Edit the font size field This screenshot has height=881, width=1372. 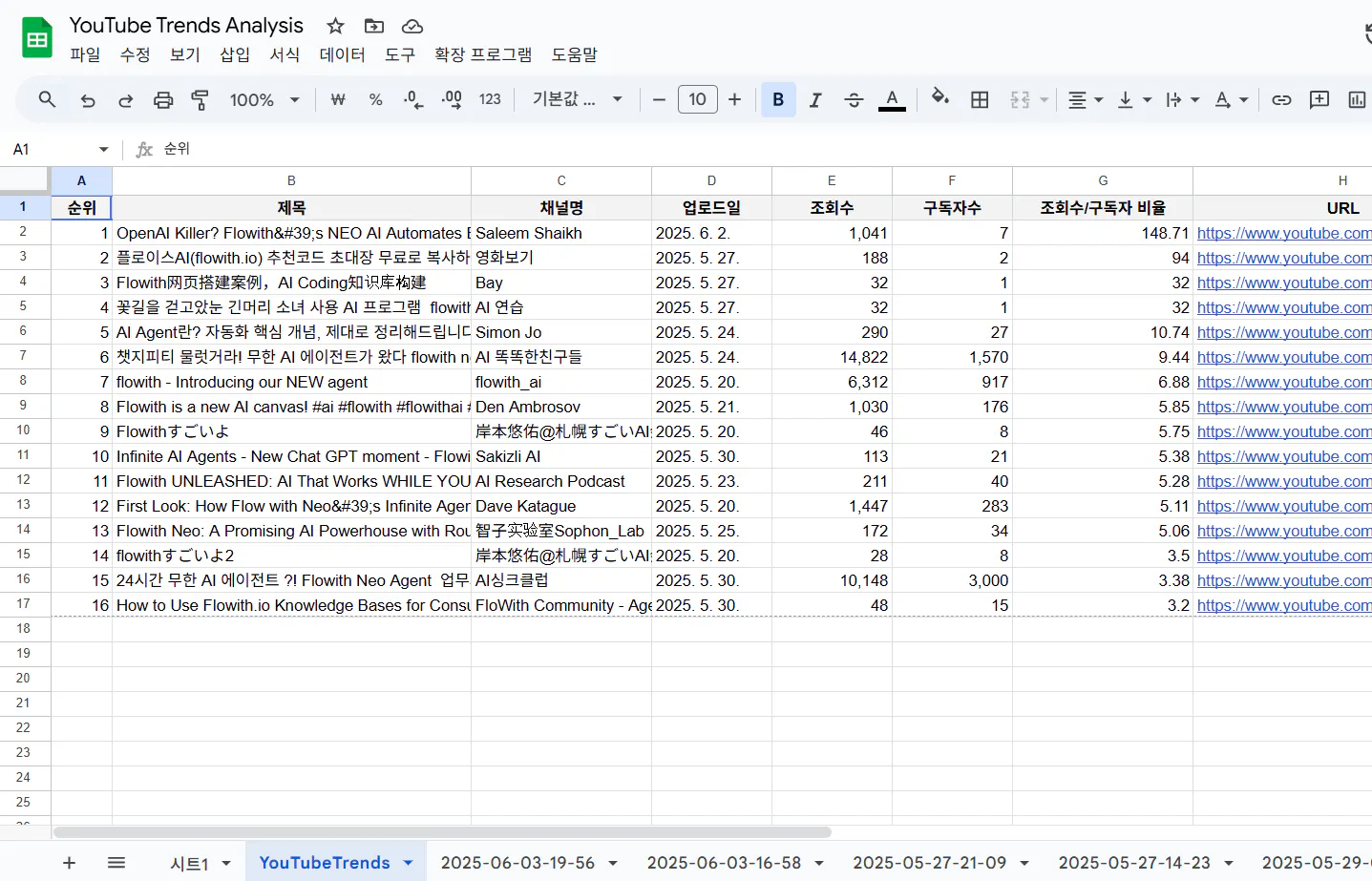tap(698, 99)
